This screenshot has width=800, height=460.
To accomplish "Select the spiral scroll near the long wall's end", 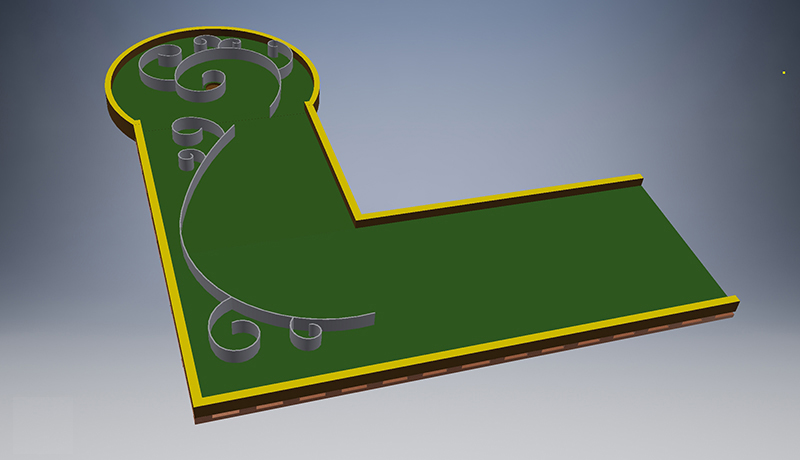I will click(x=305, y=333).
